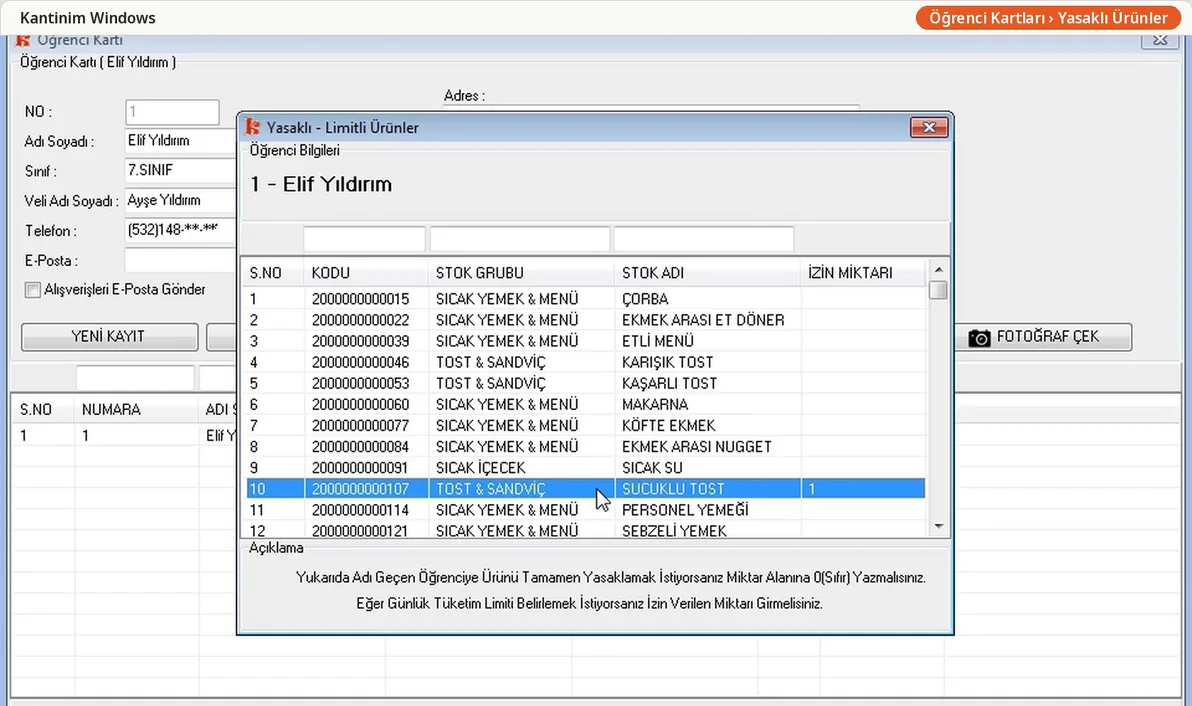Click the Telefon input field
The height and width of the screenshot is (706, 1192).
coord(181,230)
